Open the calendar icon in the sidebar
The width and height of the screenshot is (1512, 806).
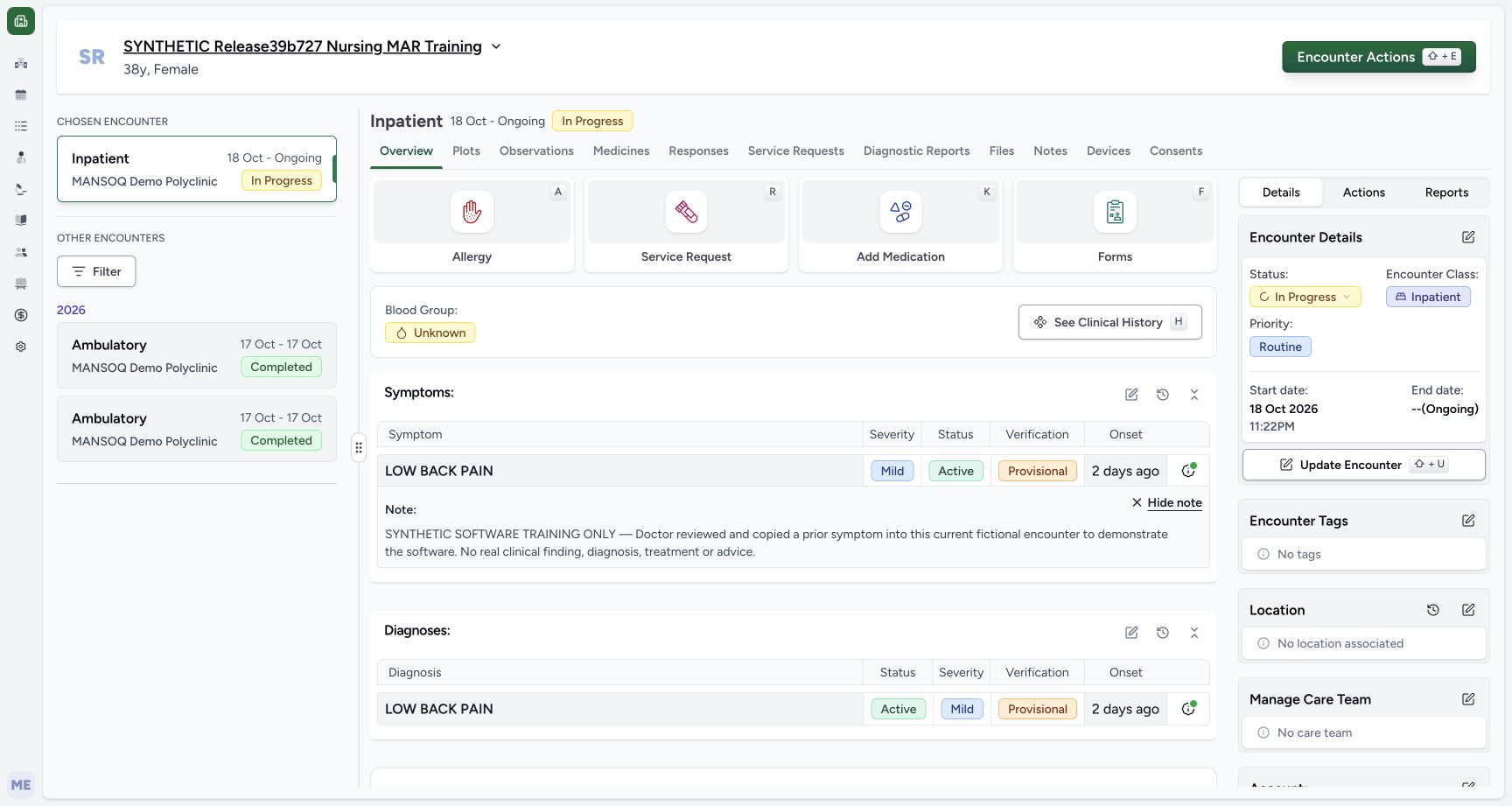pos(21,95)
